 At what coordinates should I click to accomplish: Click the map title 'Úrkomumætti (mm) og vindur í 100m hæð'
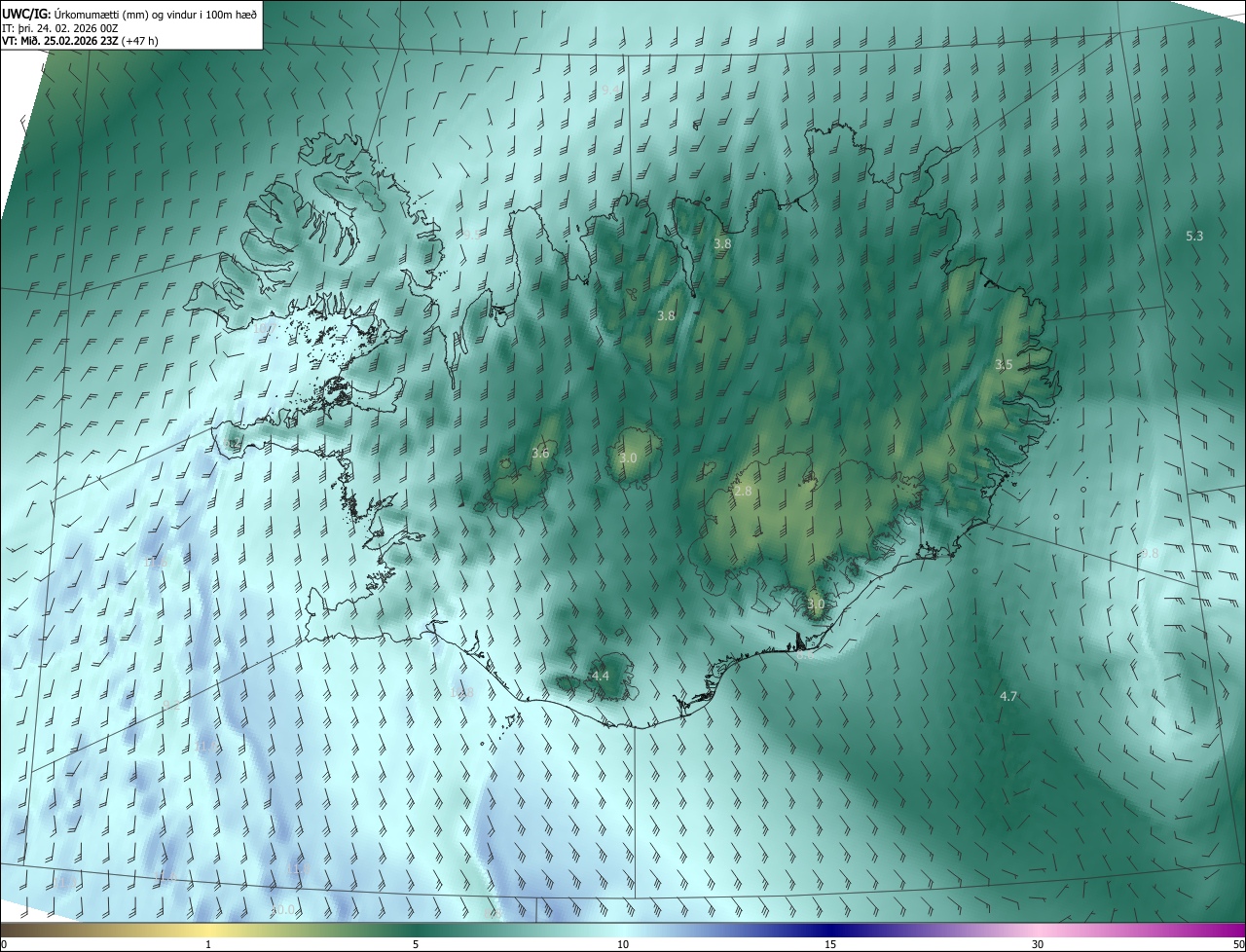155,14
